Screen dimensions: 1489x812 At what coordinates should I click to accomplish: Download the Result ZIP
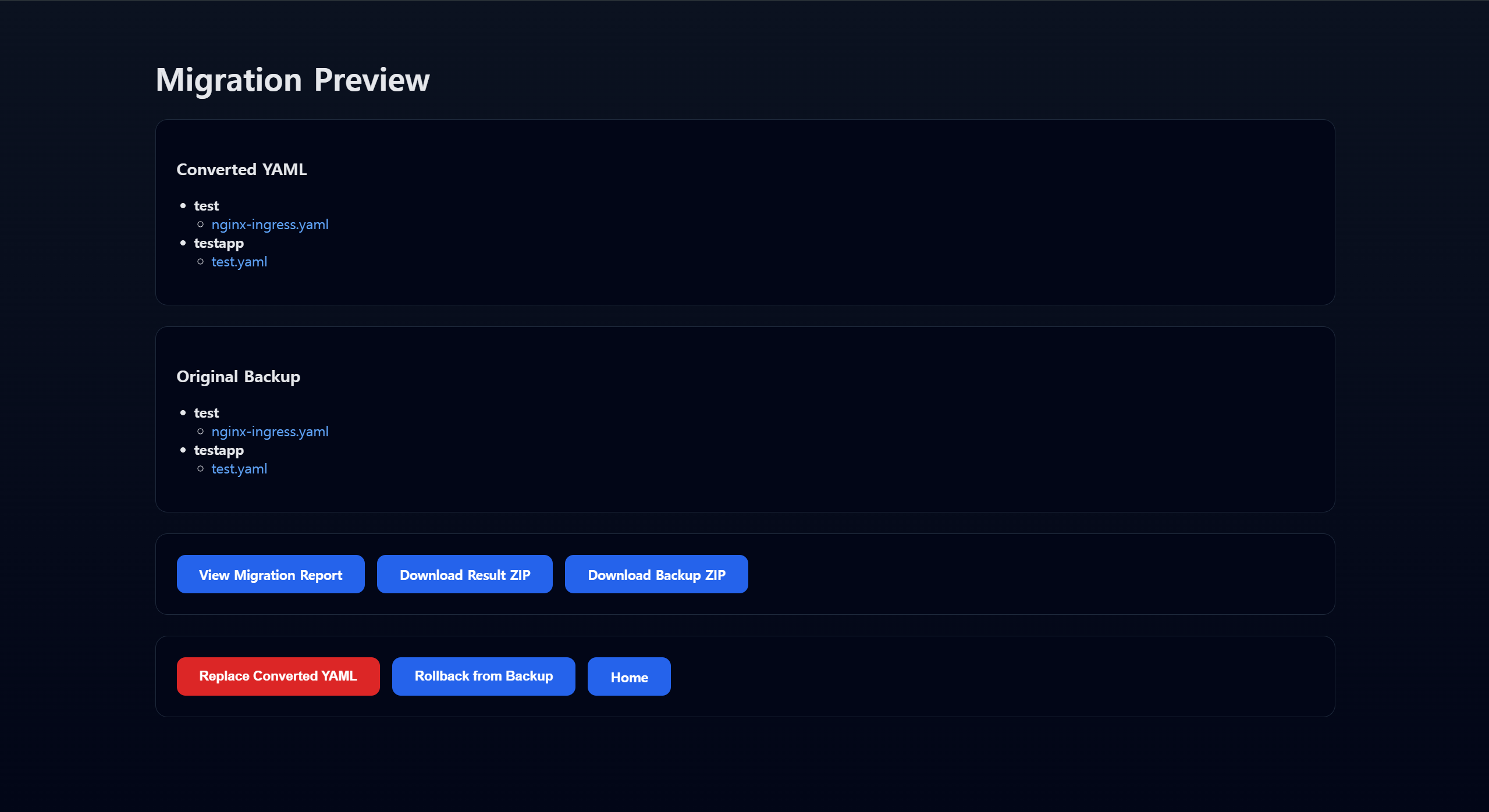click(464, 575)
